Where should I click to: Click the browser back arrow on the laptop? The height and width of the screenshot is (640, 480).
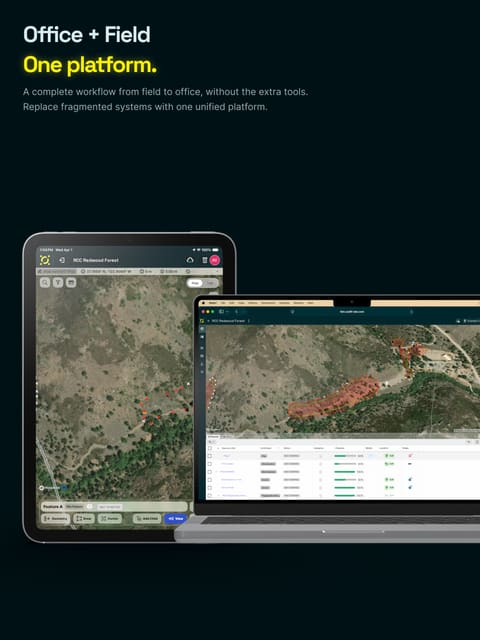click(x=236, y=311)
